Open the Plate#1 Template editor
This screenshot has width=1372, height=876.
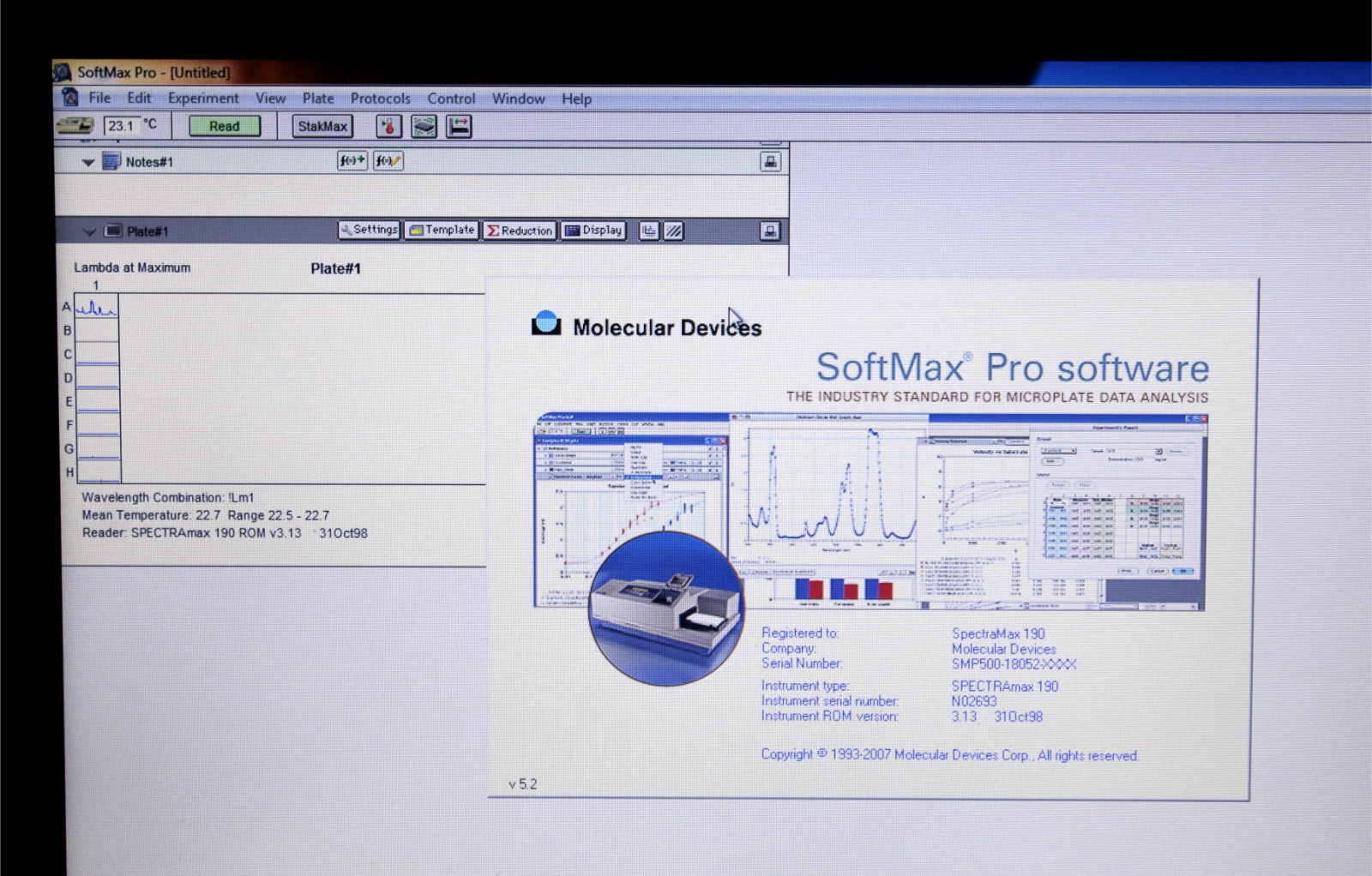[442, 230]
